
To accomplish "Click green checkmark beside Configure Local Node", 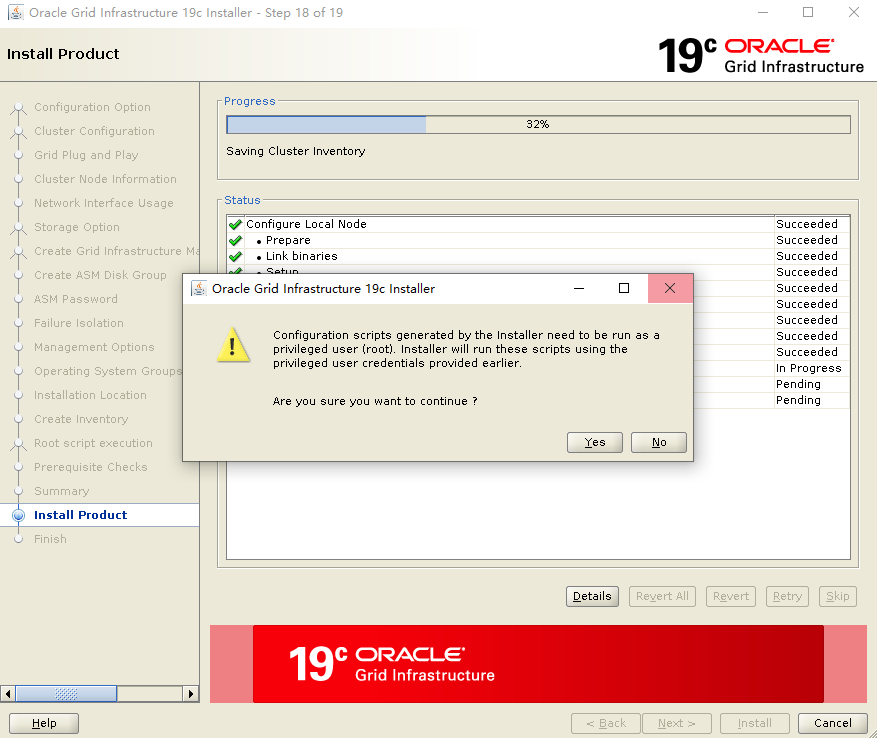I will coord(235,223).
